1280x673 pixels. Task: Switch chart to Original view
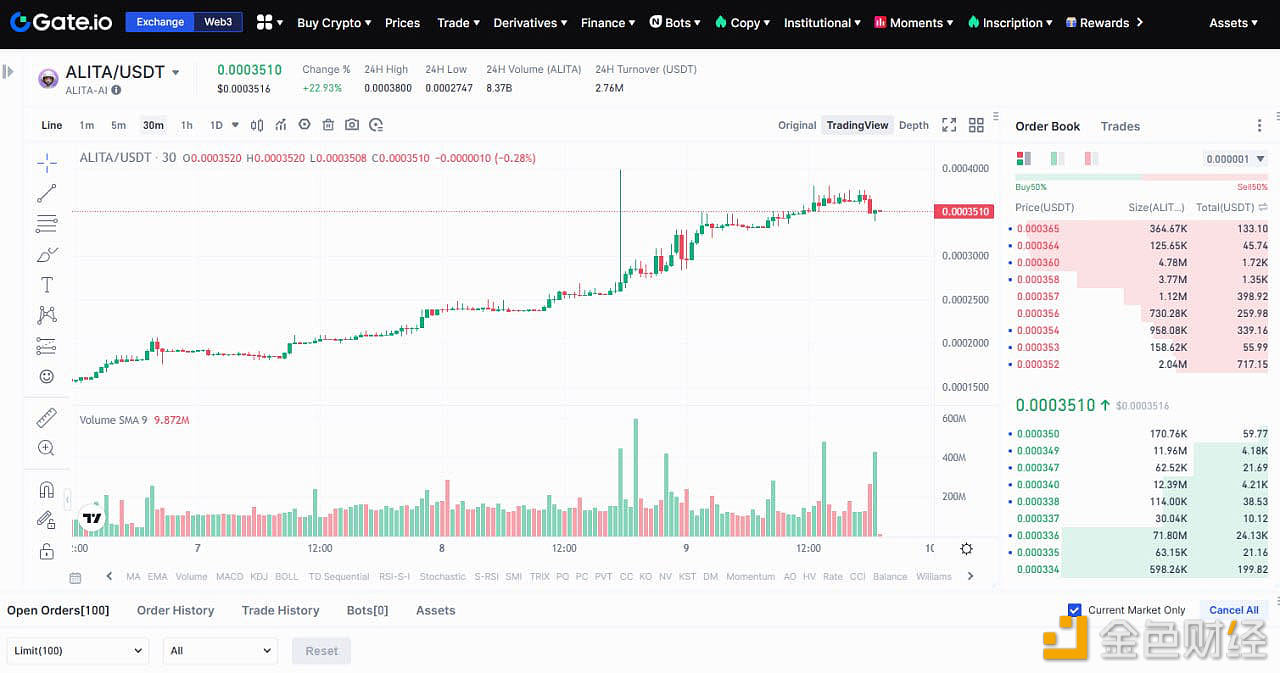click(x=797, y=125)
